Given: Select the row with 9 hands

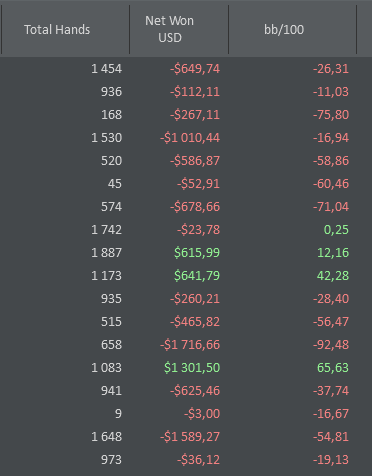Looking at the screenshot, I should click(186, 414).
